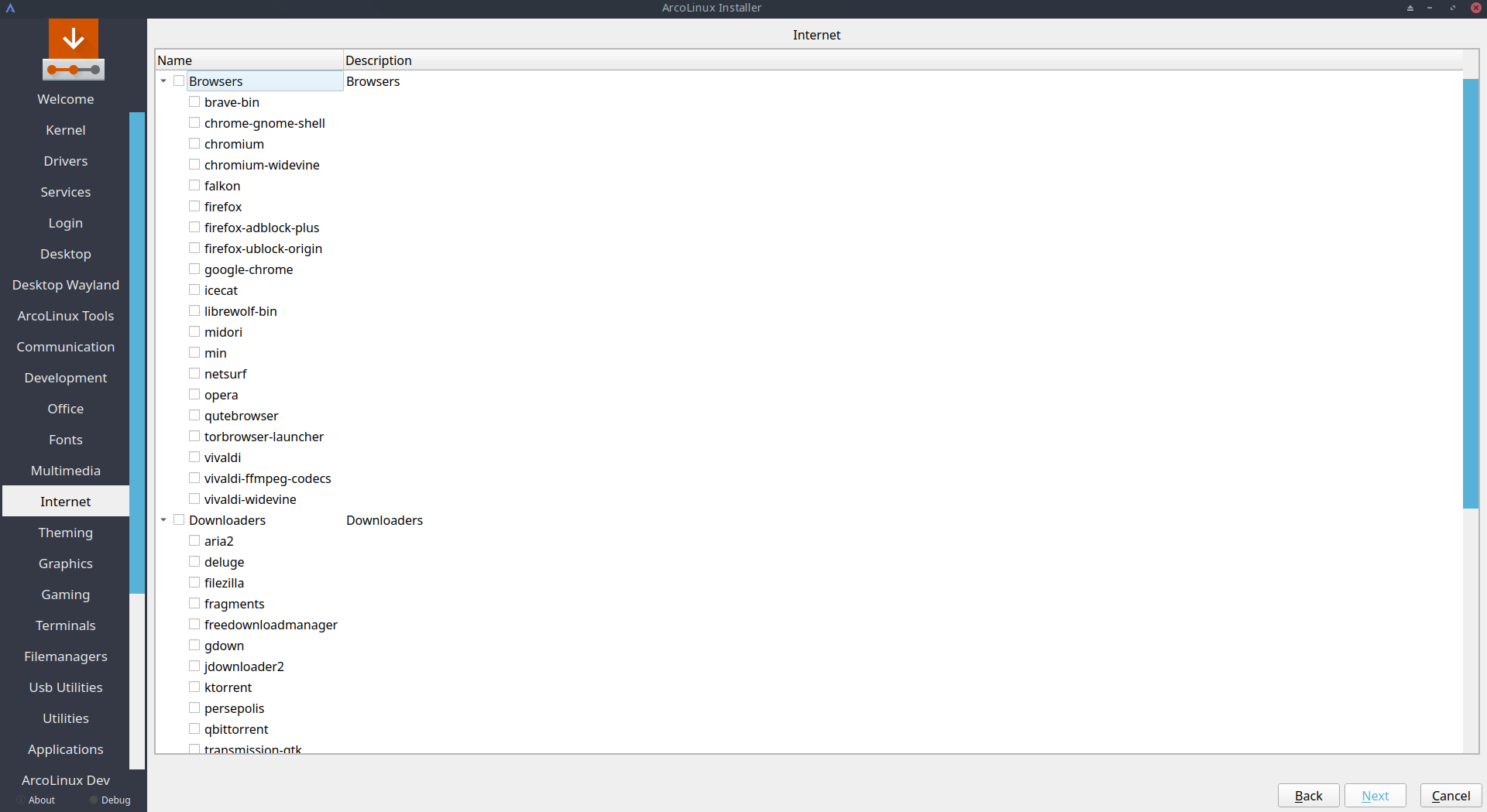1487x812 pixels.
Task: Switch to the Drivers section
Action: tap(66, 161)
